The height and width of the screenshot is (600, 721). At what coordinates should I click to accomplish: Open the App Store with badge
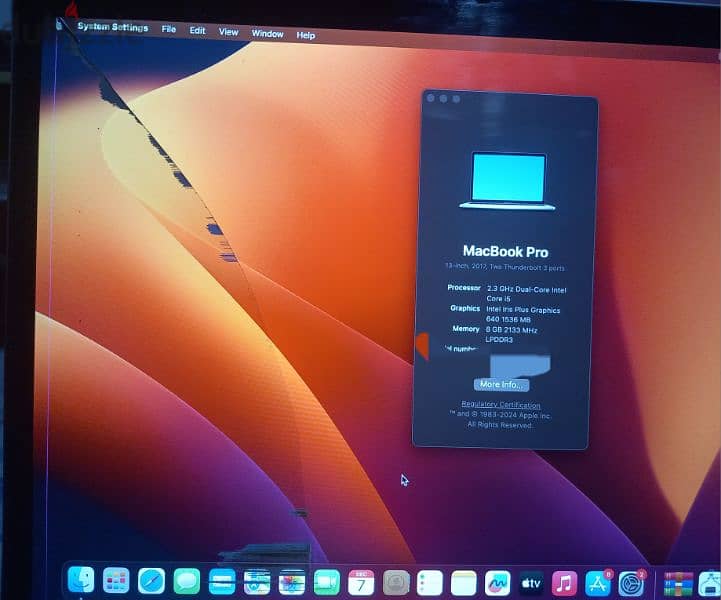click(x=598, y=584)
